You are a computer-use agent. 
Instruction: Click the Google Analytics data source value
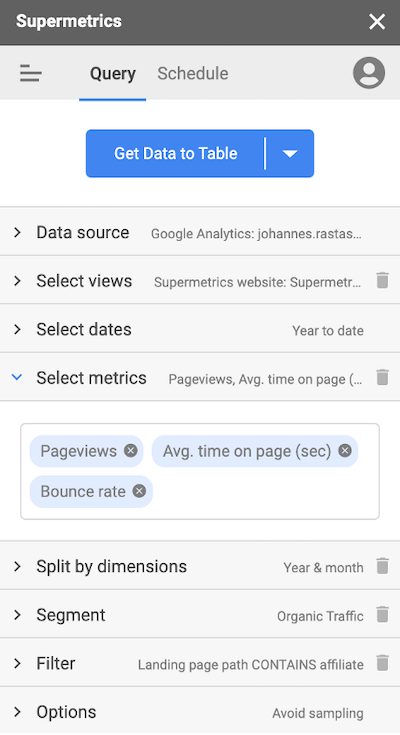[256, 234]
